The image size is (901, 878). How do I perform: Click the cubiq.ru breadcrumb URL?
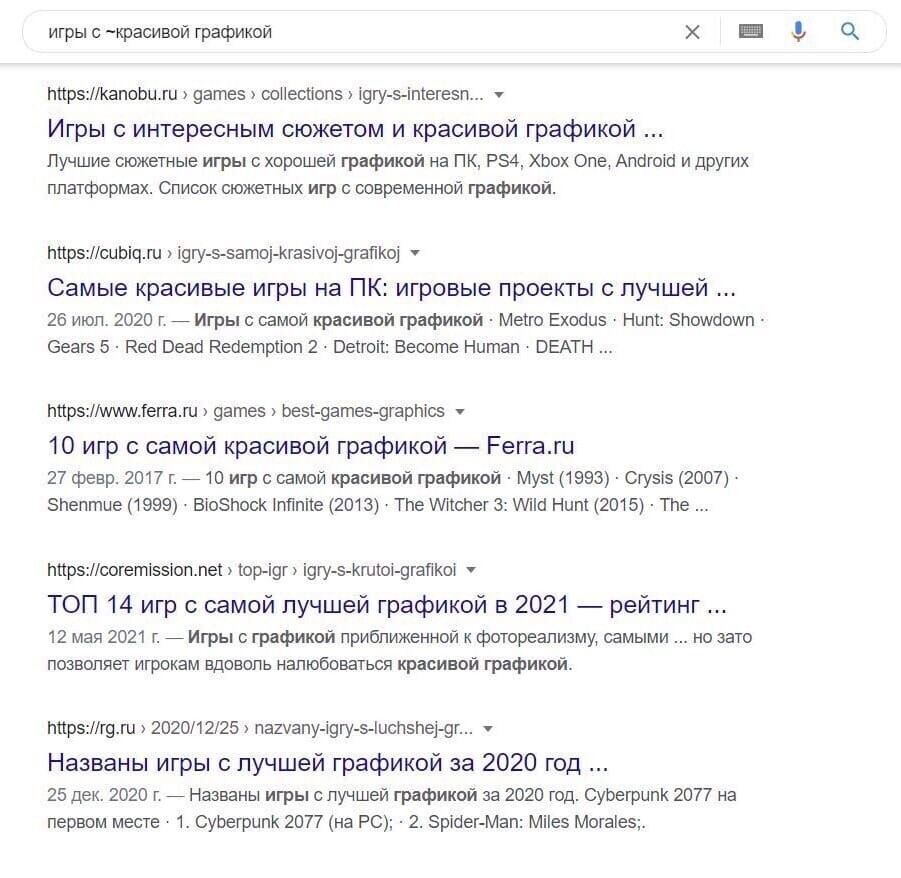[x=104, y=253]
